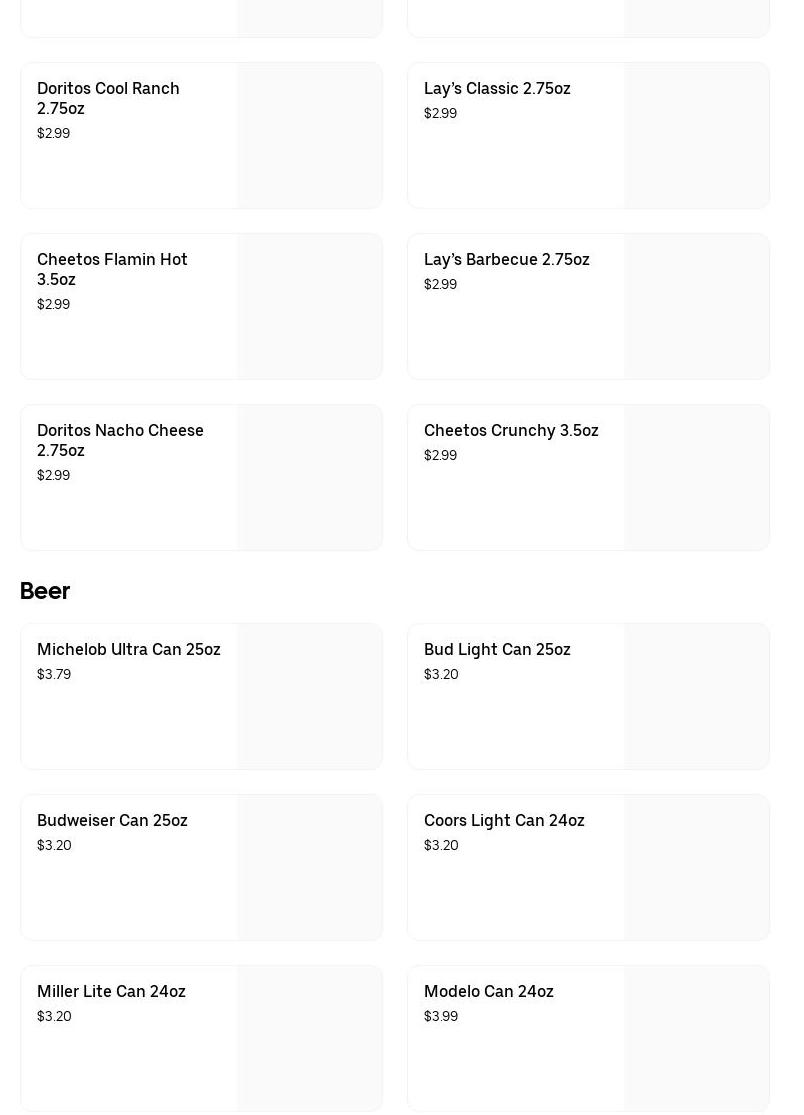Open the Miller Lite Can 24oz item
The image size is (804, 1115).
[111, 992]
